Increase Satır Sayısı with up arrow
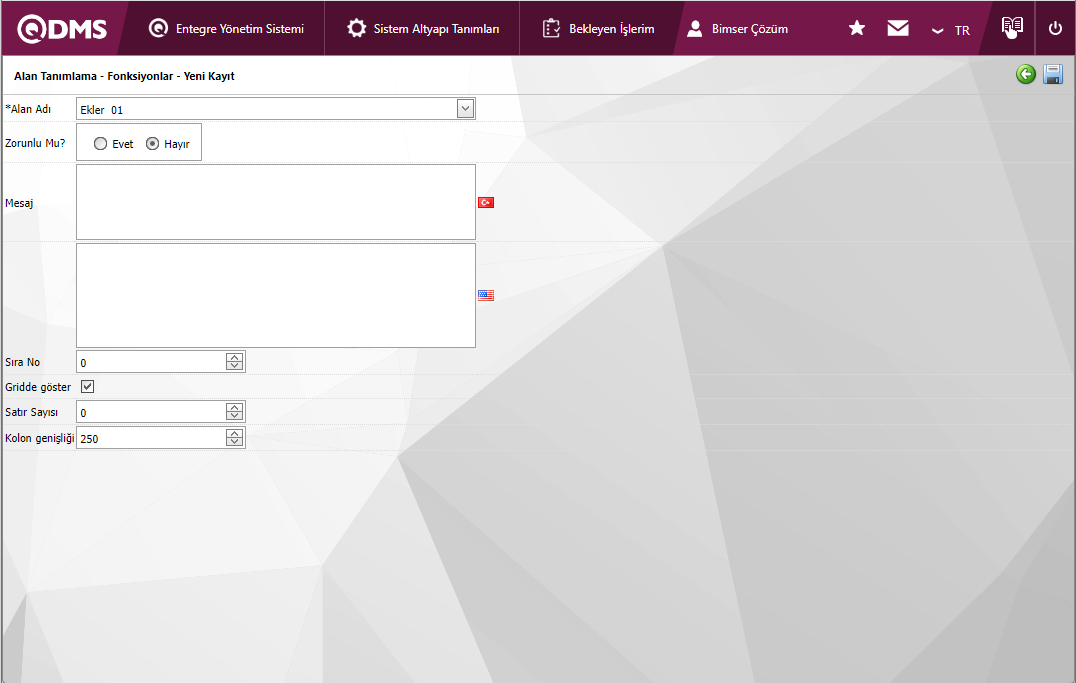Screen dimensions: 1076x683 (235, 408)
